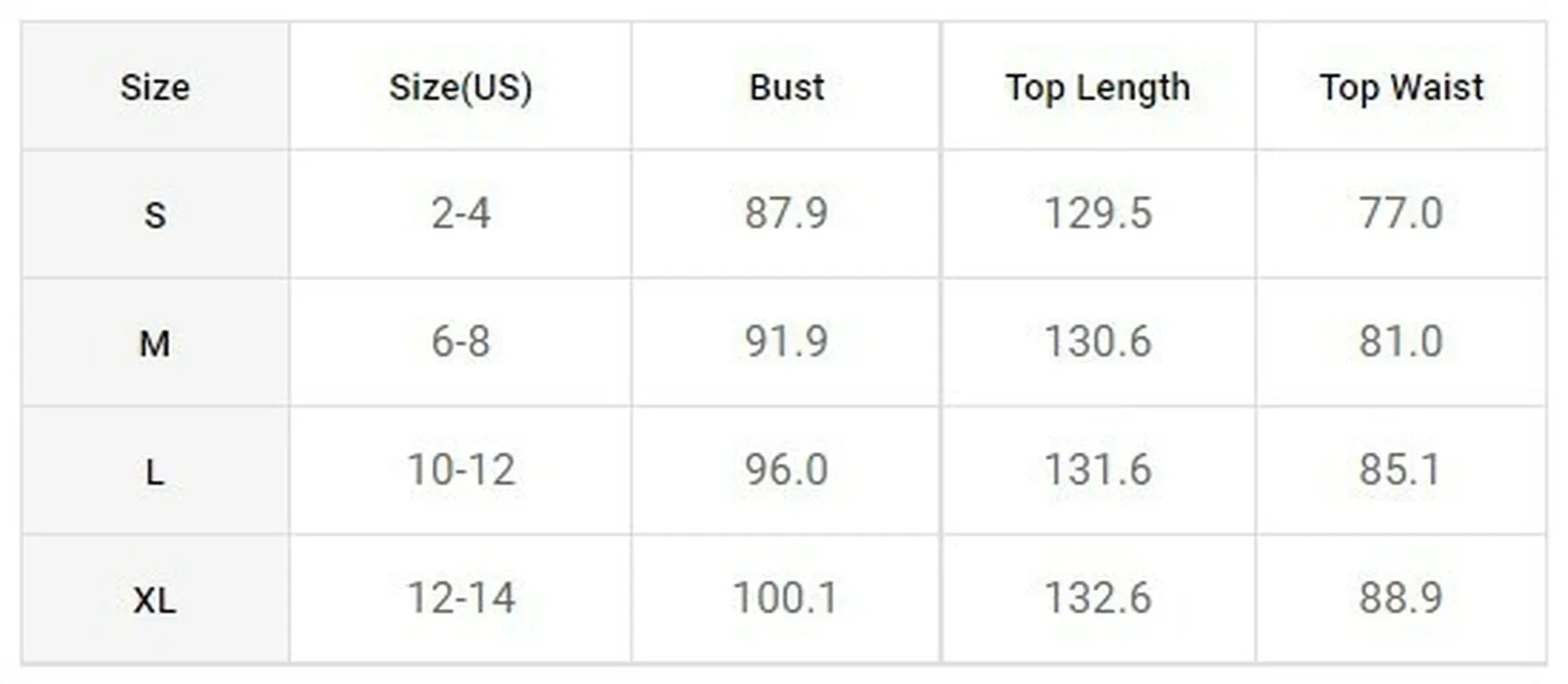
Task: Click the 131.6 top length value
Action: point(1097,470)
